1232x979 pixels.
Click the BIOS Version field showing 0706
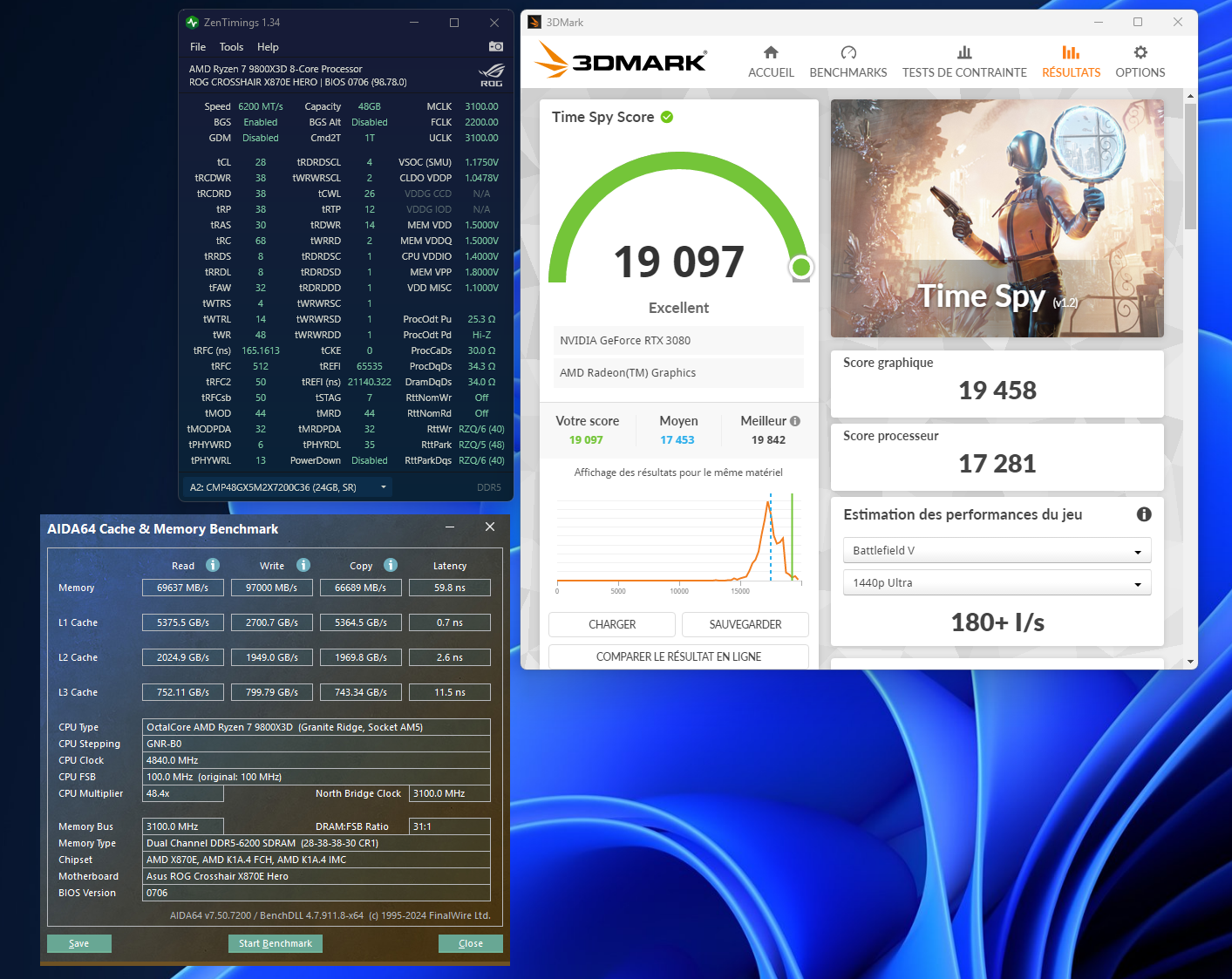click(317, 893)
